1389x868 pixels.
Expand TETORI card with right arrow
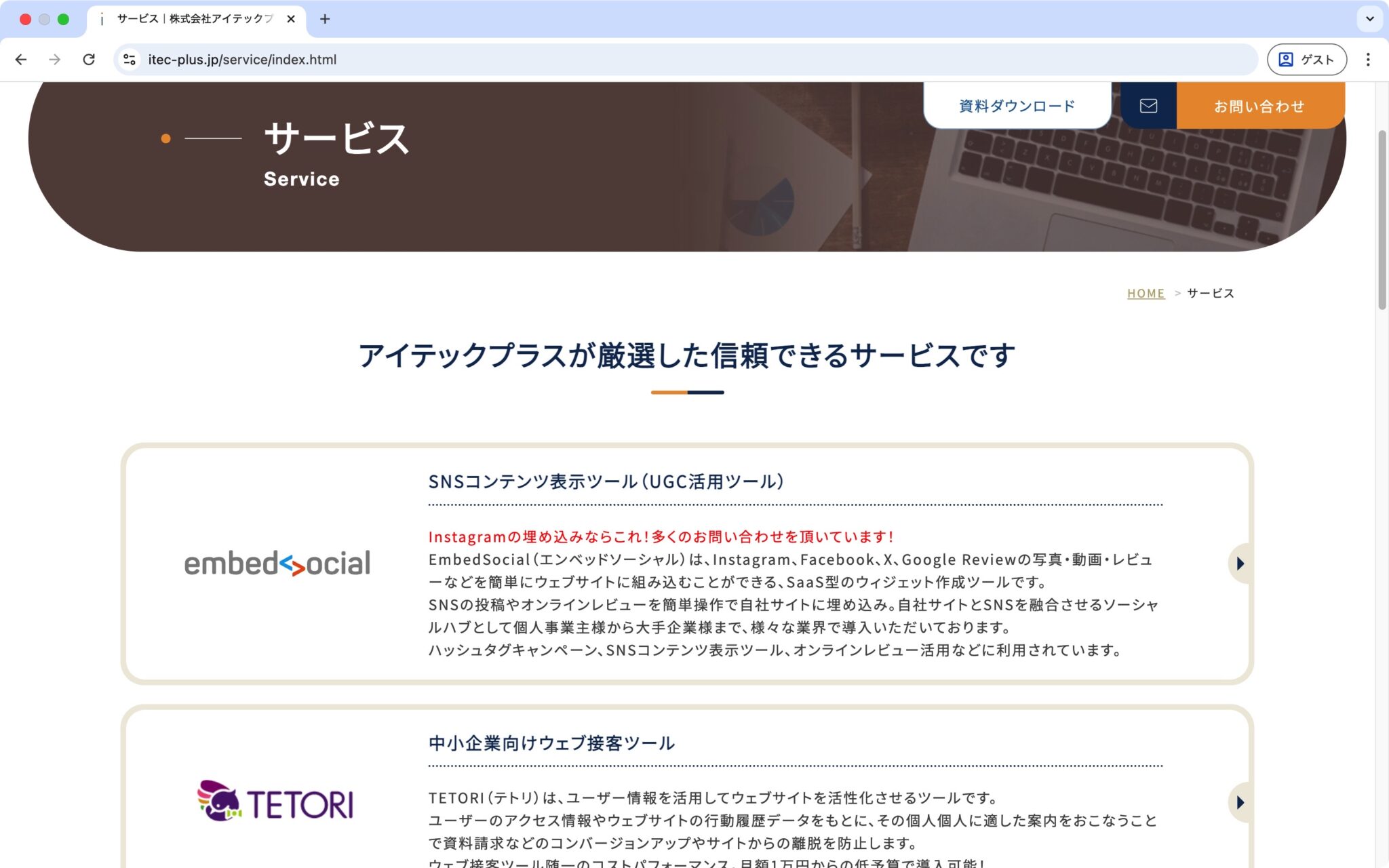[1240, 803]
